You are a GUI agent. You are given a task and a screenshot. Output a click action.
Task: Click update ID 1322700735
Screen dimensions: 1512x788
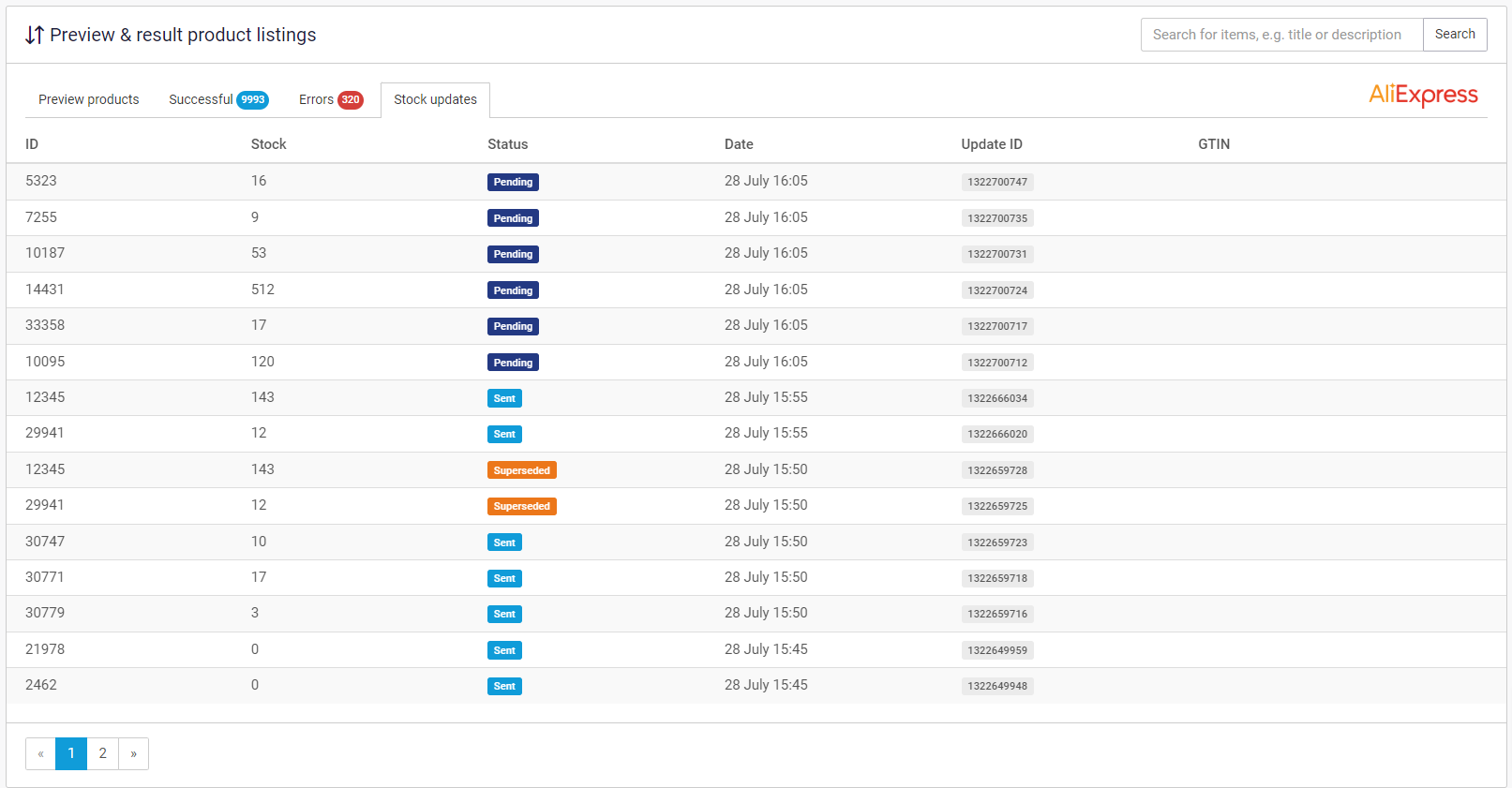[x=997, y=218]
